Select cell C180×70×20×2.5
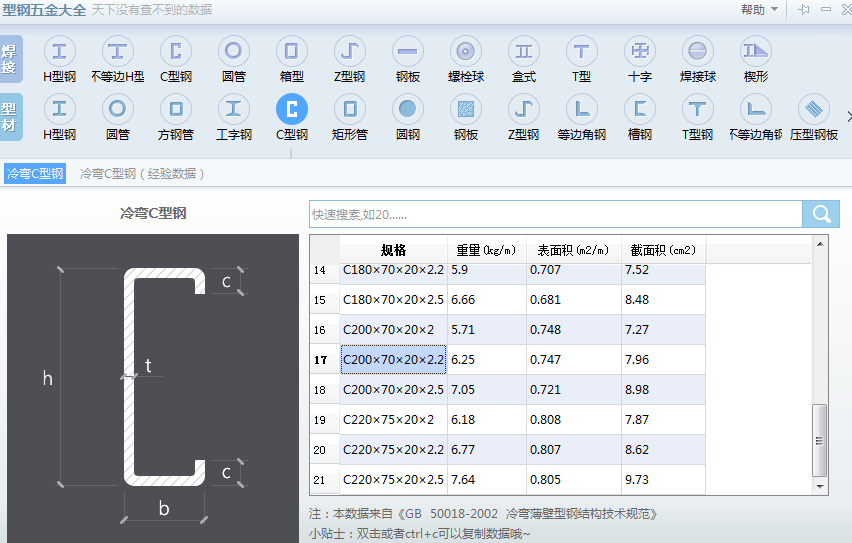The image size is (852, 543). (393, 299)
